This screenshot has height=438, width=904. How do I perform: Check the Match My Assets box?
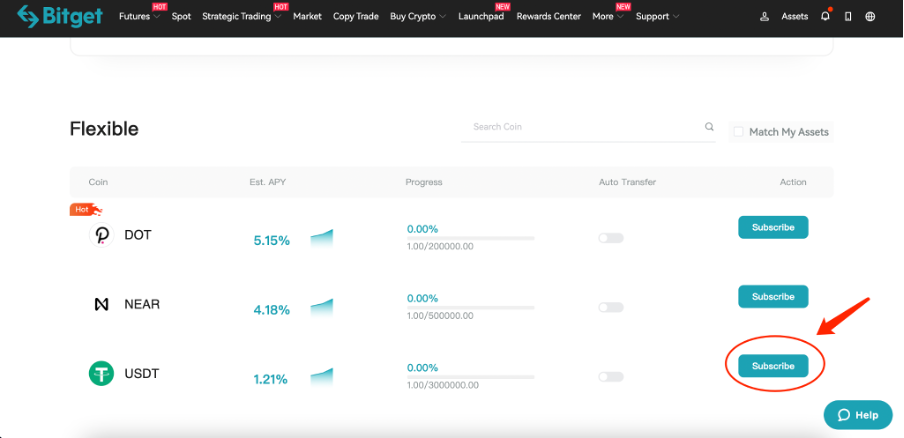click(738, 132)
